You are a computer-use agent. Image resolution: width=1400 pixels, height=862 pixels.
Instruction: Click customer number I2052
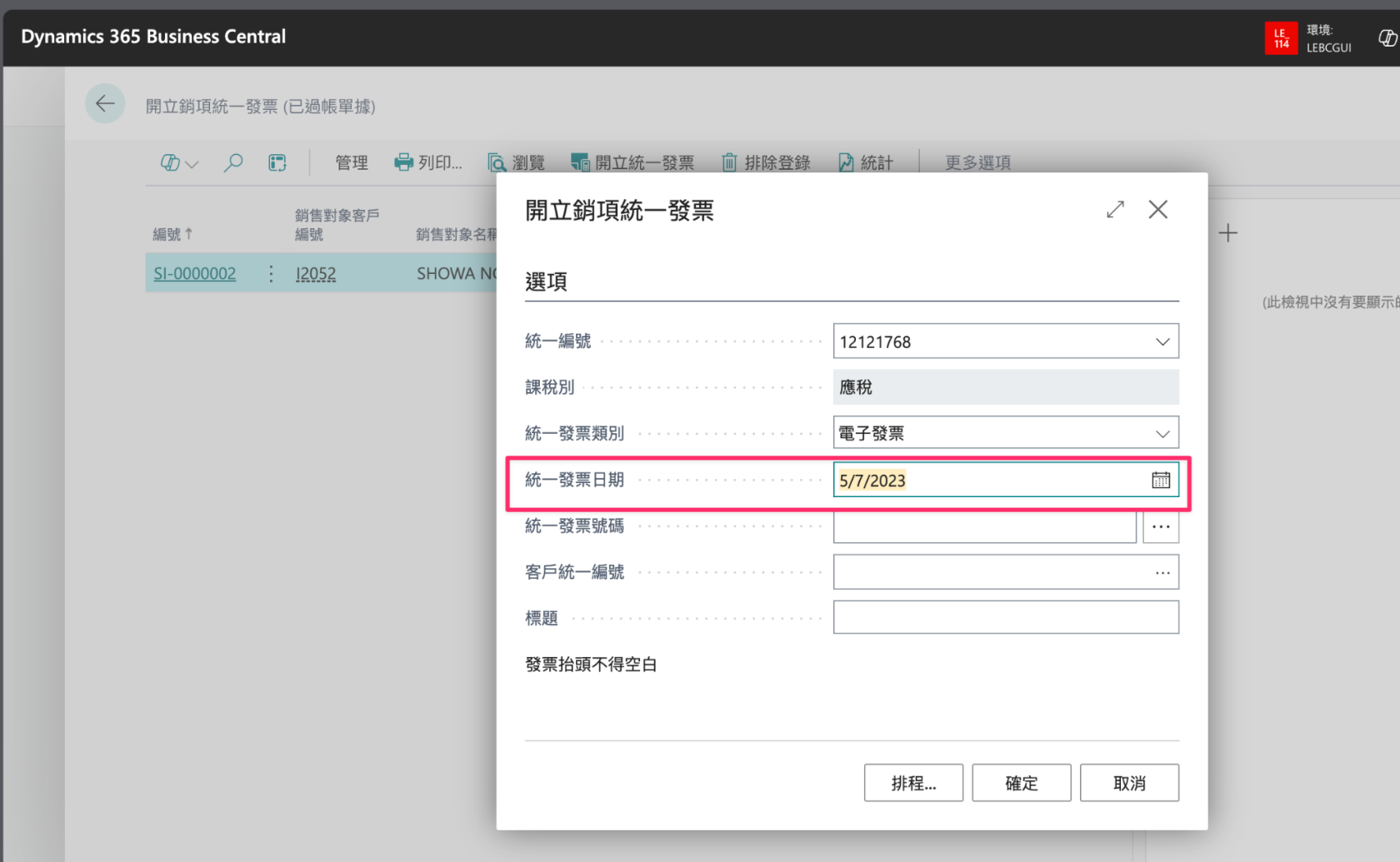[x=316, y=273]
